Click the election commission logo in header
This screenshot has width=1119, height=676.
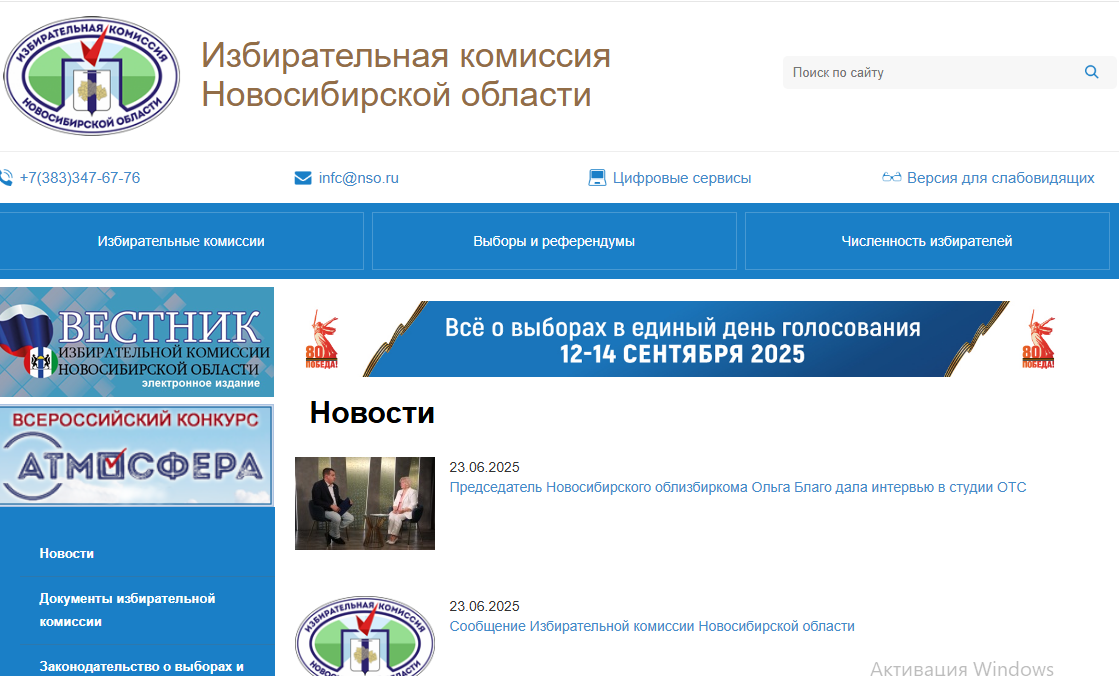click(x=91, y=76)
